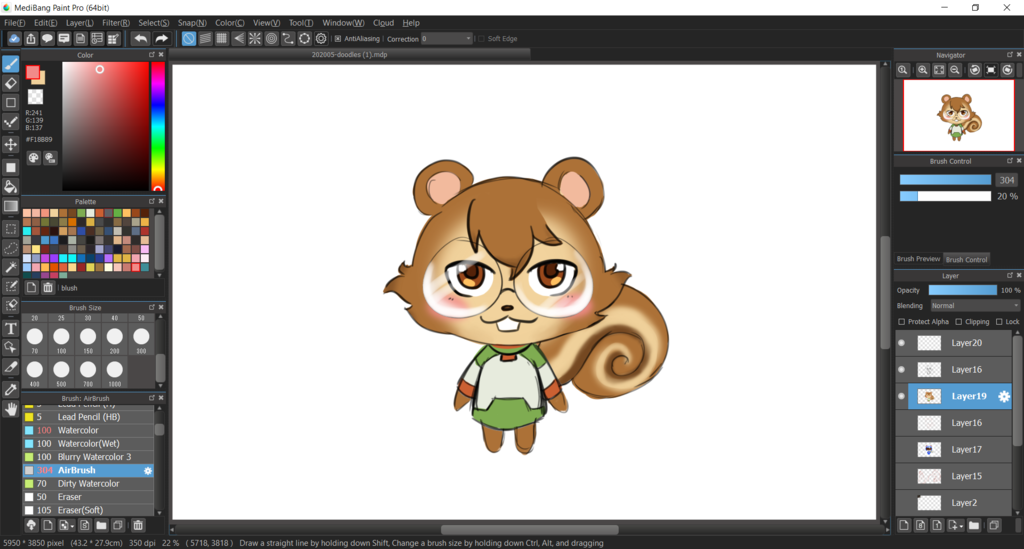This screenshot has height=549, width=1024.
Task: Enable the Soft Edge checkbox
Action: [481, 39]
